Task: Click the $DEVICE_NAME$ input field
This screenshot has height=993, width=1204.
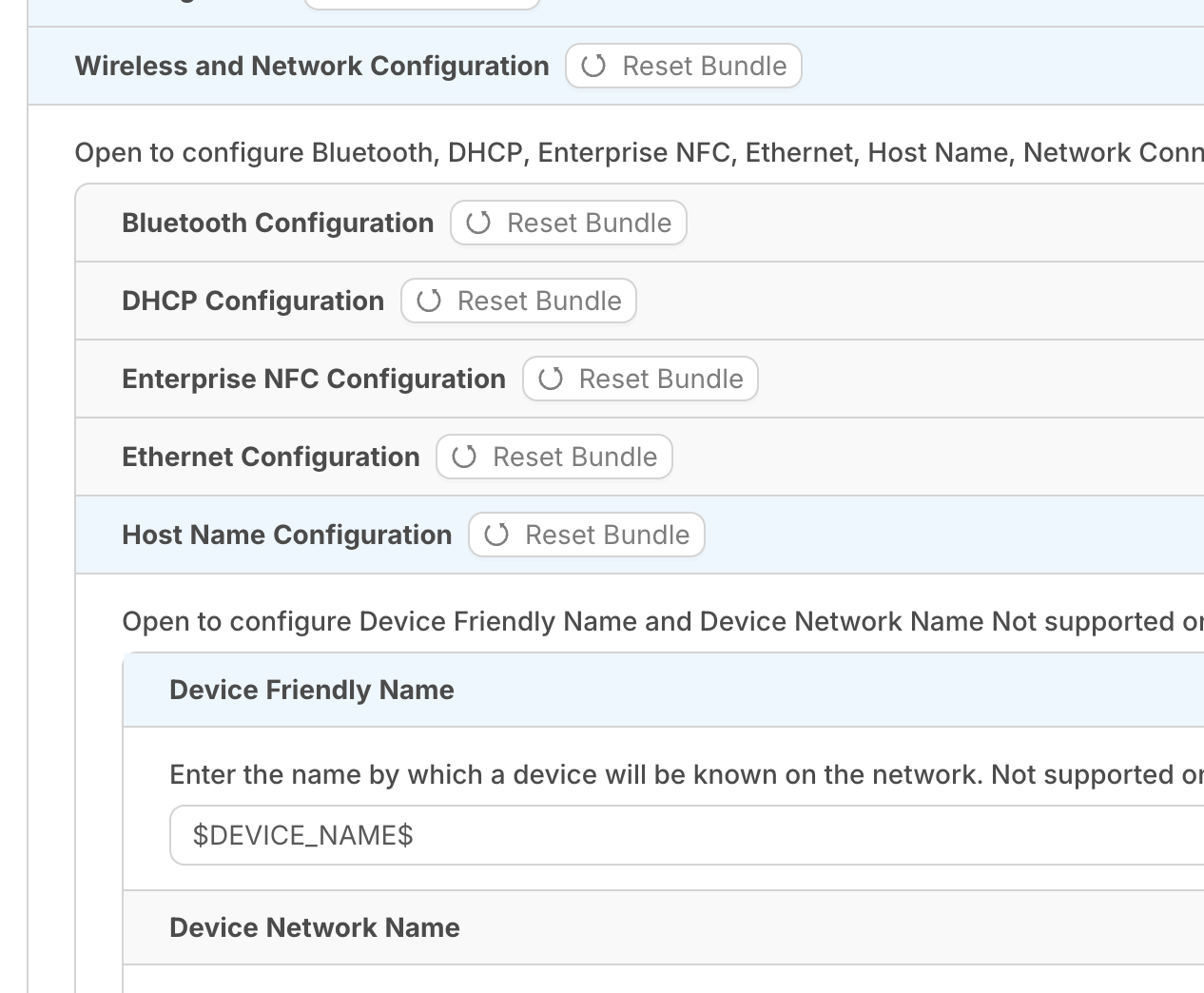Action: (687, 835)
